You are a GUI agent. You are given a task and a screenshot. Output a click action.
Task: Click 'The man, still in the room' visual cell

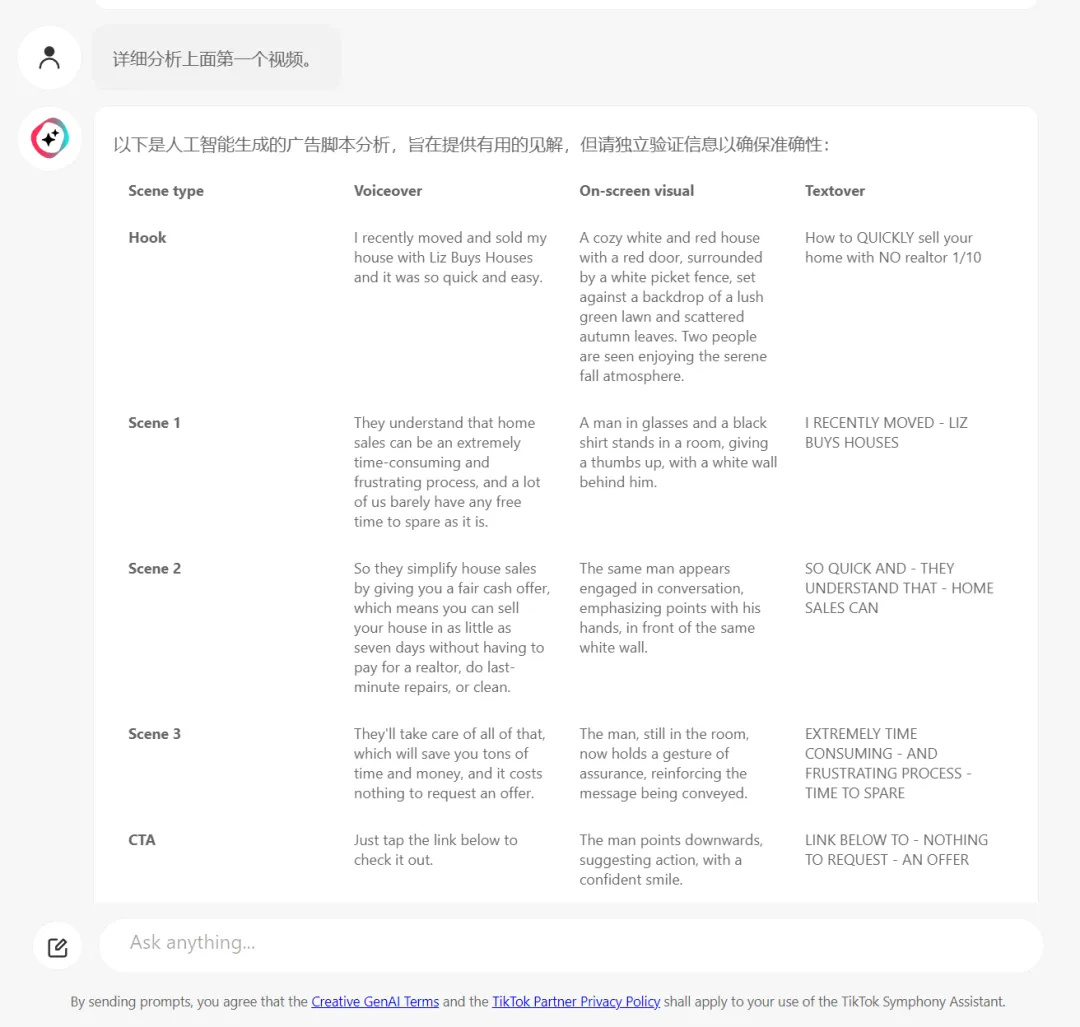pos(664,763)
